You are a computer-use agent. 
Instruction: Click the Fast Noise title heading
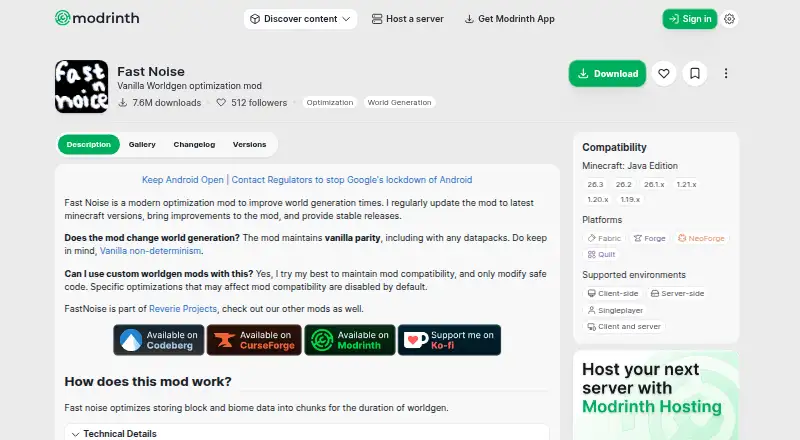(151, 71)
